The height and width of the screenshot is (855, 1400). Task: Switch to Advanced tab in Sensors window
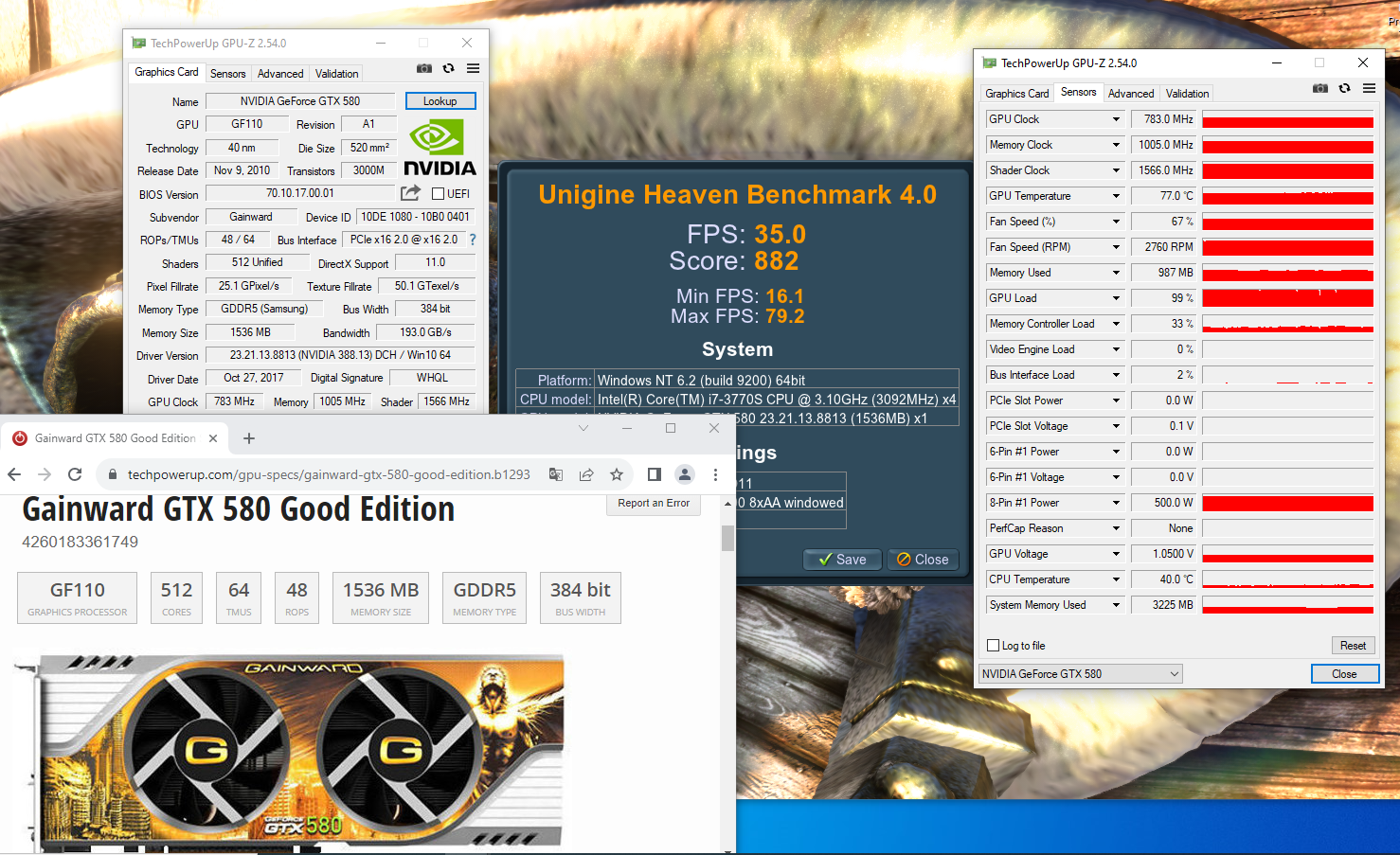pyautogui.click(x=1130, y=94)
